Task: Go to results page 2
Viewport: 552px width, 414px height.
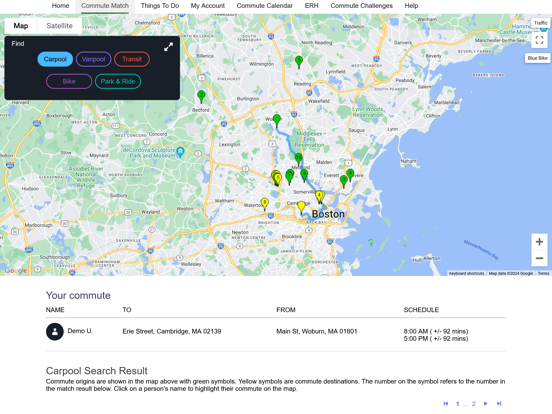Action: (474, 403)
